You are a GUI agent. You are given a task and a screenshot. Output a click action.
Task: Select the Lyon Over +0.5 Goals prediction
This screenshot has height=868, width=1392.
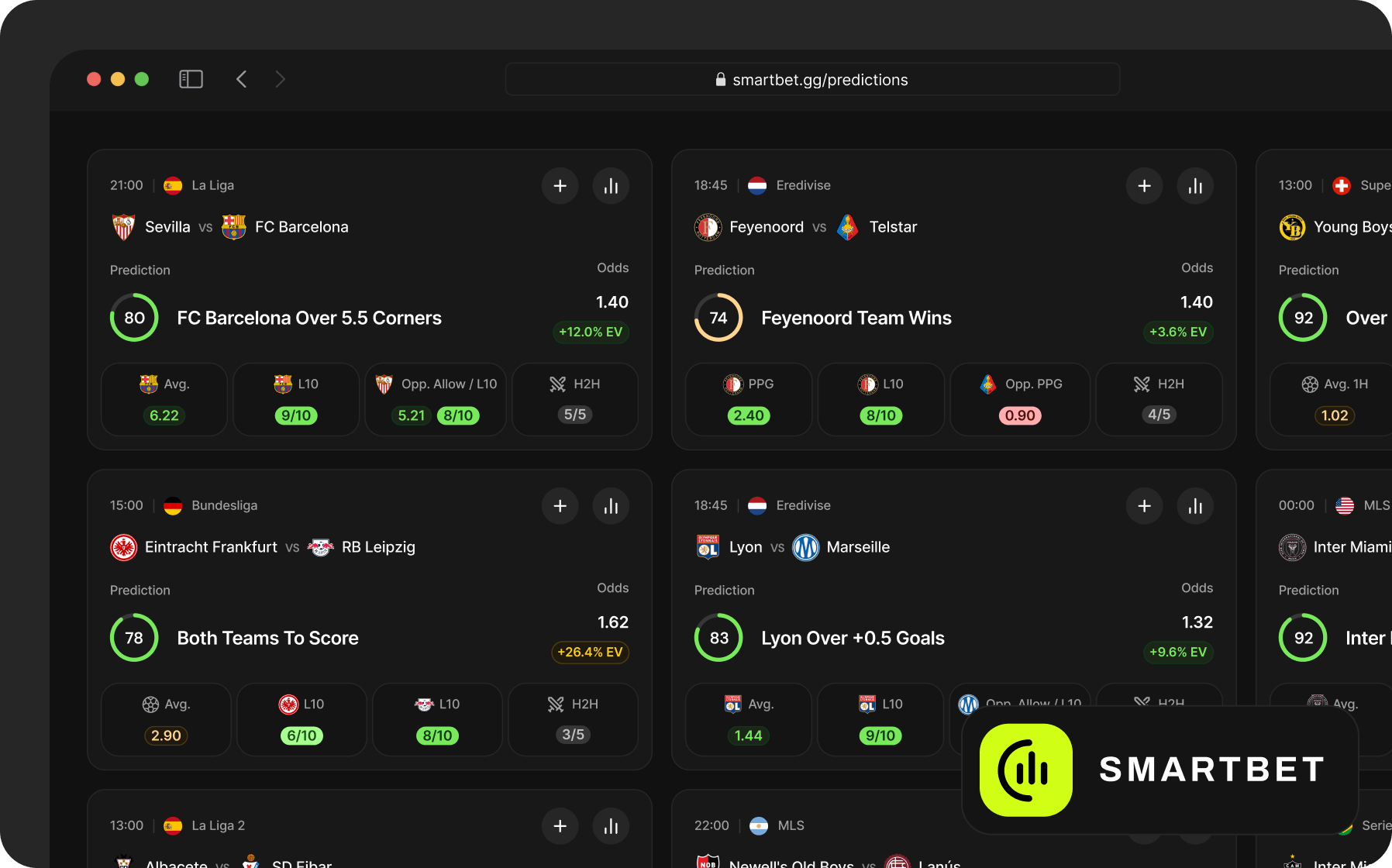pos(853,638)
